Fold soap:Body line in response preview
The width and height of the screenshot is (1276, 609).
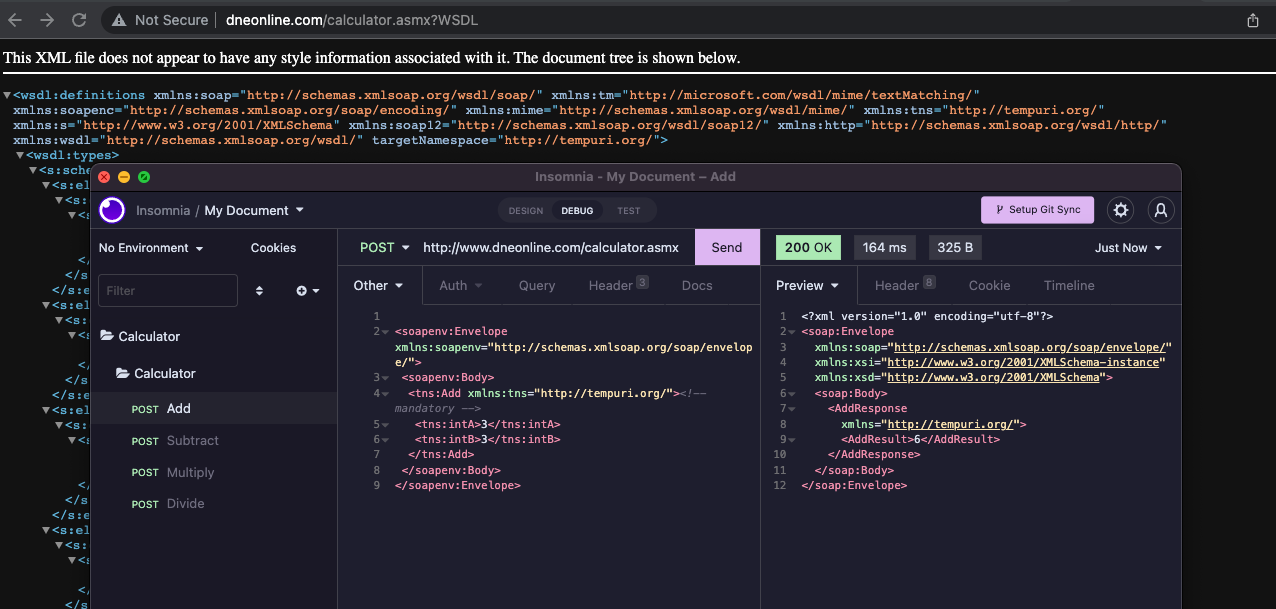tap(791, 394)
